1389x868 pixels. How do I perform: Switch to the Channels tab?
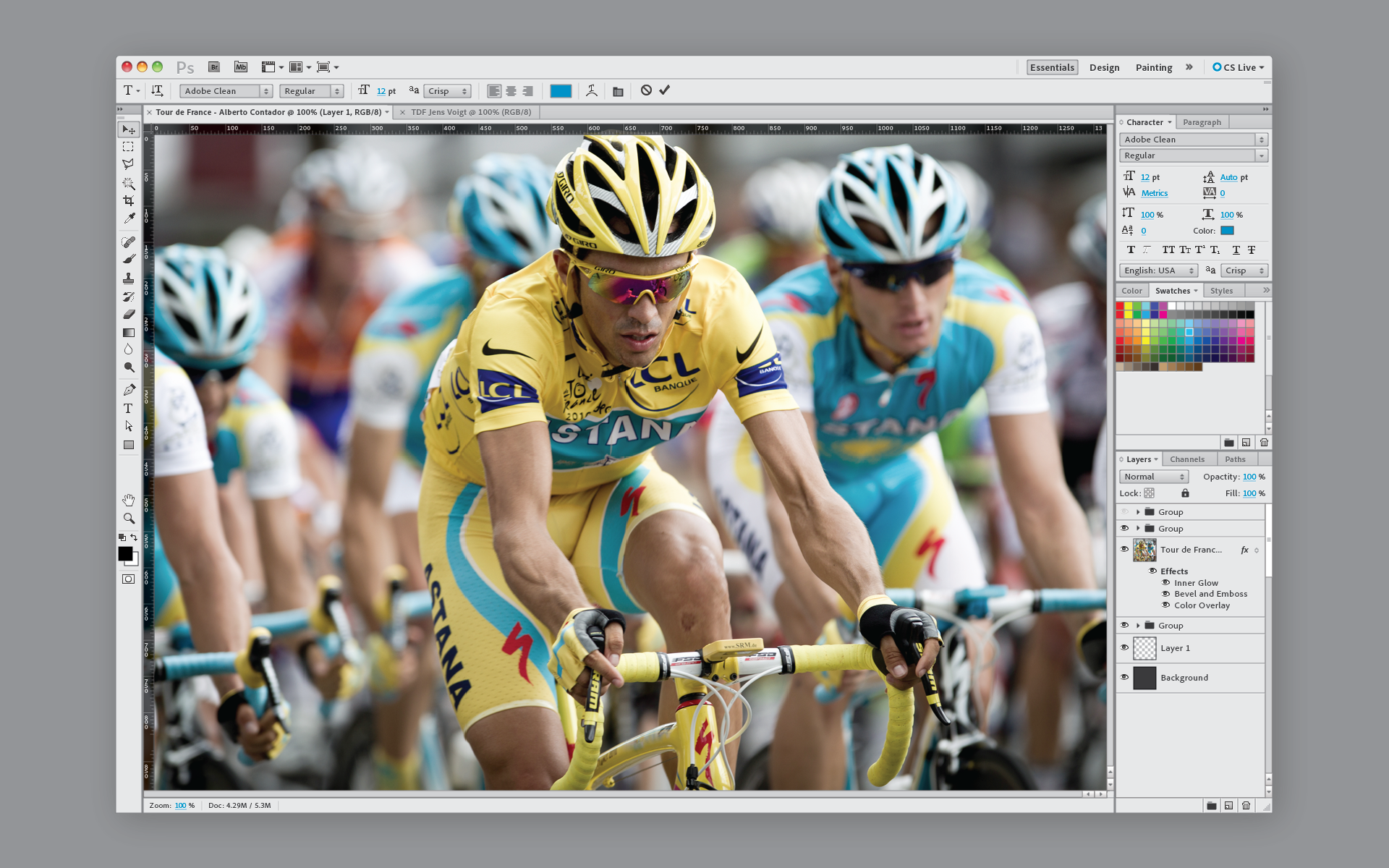(1186, 459)
